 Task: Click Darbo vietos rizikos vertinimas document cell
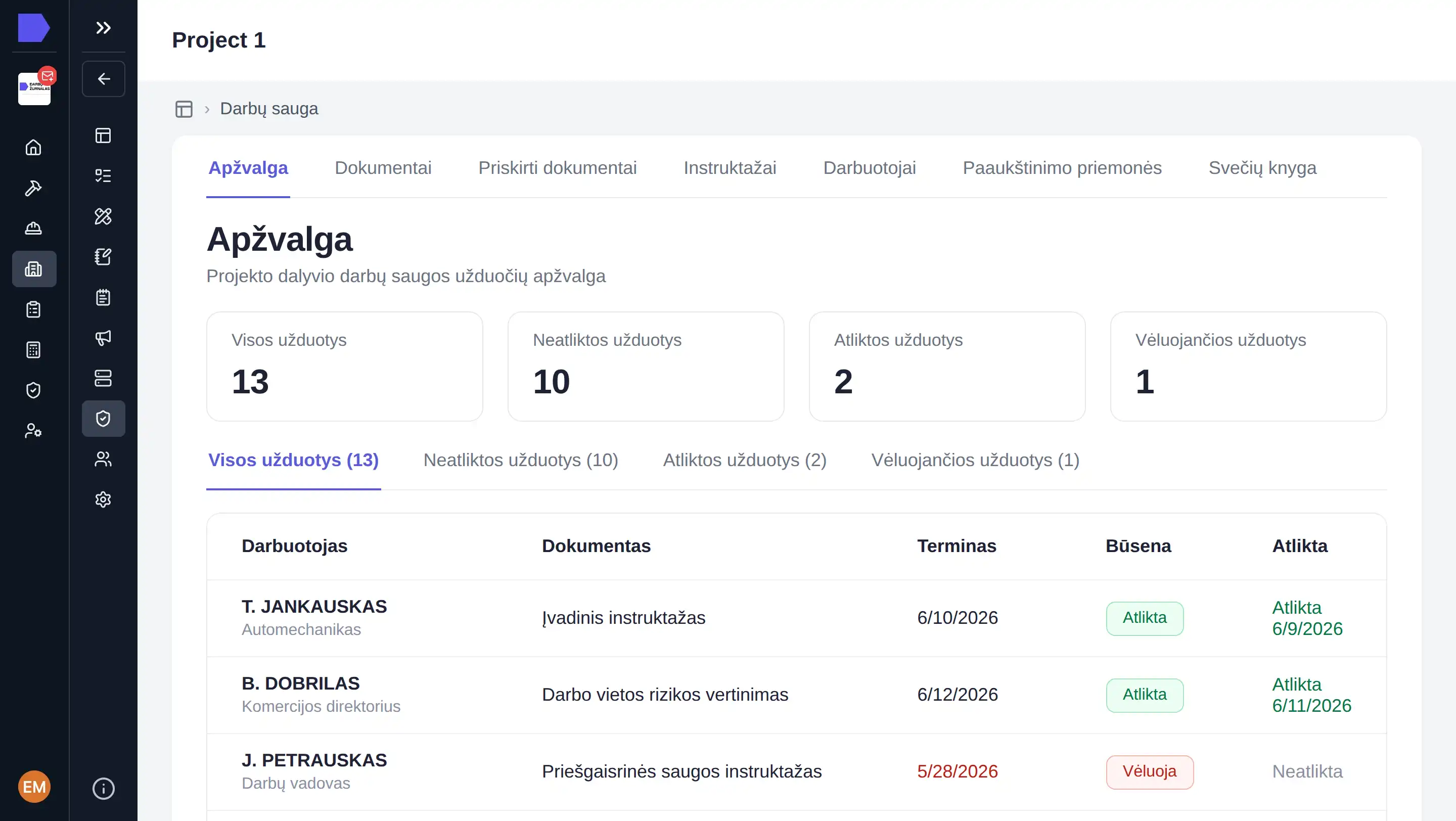pyautogui.click(x=665, y=695)
